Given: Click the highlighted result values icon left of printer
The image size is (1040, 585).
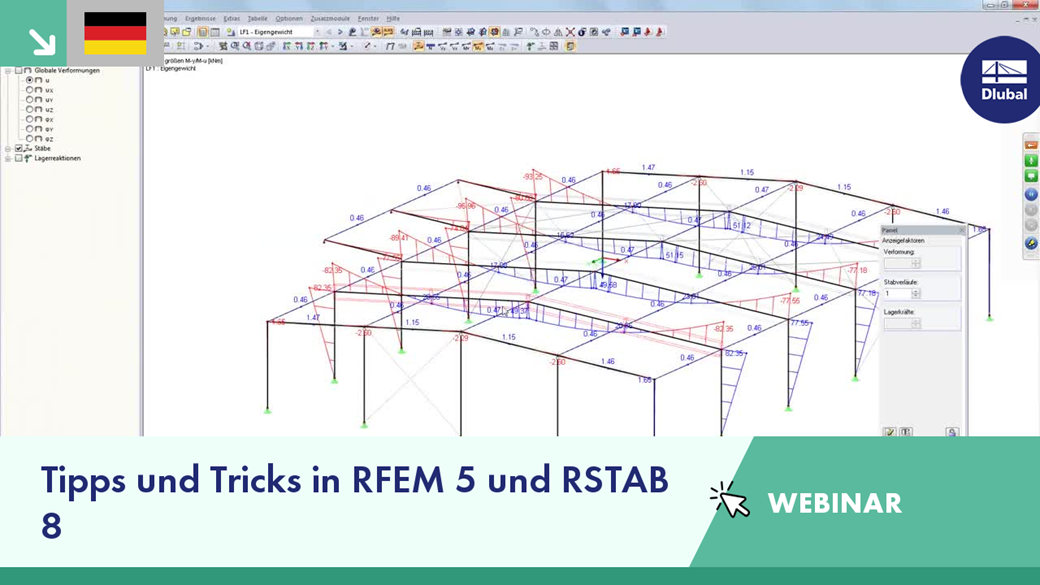Looking at the screenshot, I should pyautogui.click(x=389, y=32).
